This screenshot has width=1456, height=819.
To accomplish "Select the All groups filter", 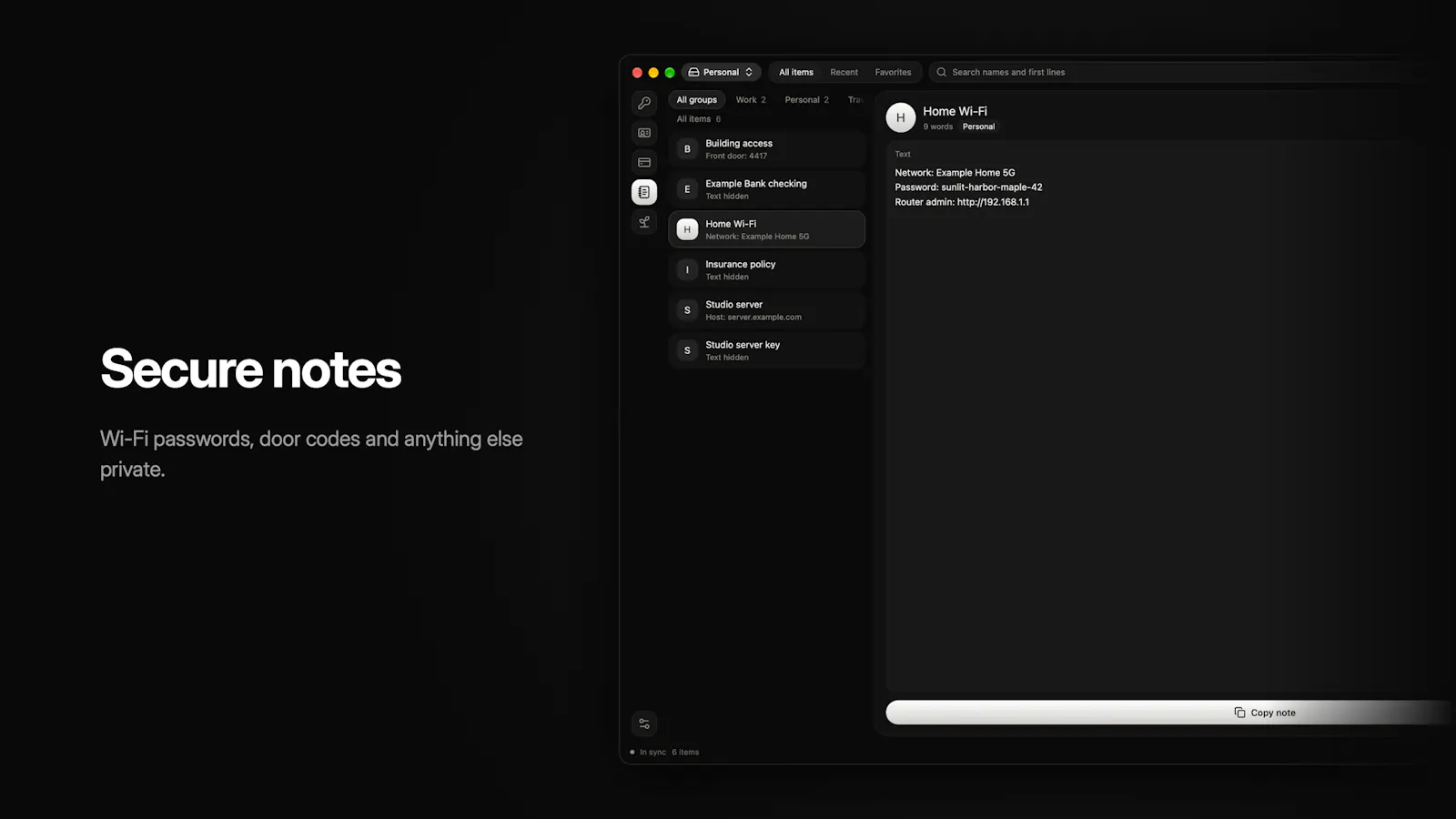I will [697, 100].
